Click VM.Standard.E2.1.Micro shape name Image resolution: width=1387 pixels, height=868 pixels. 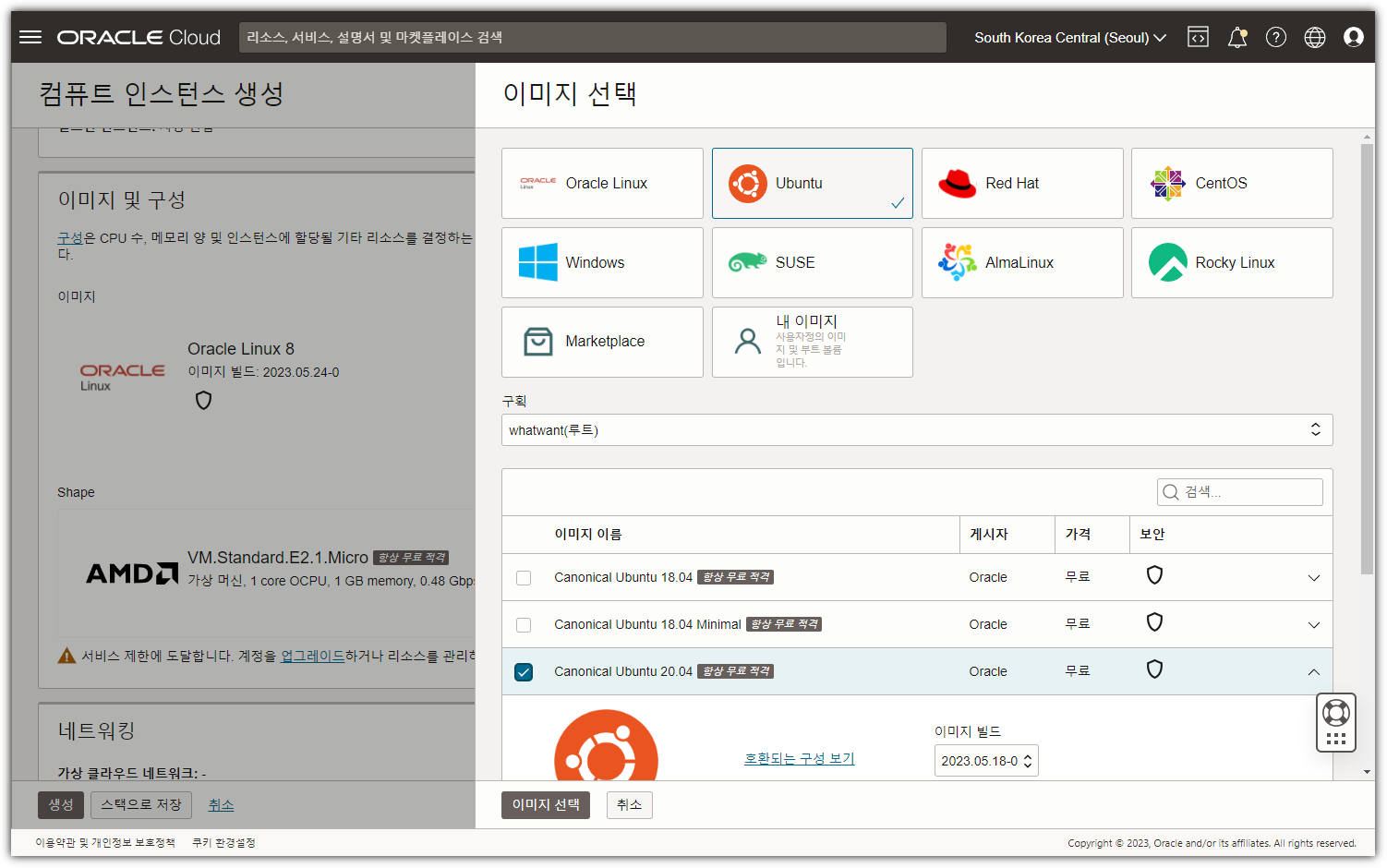(x=278, y=558)
